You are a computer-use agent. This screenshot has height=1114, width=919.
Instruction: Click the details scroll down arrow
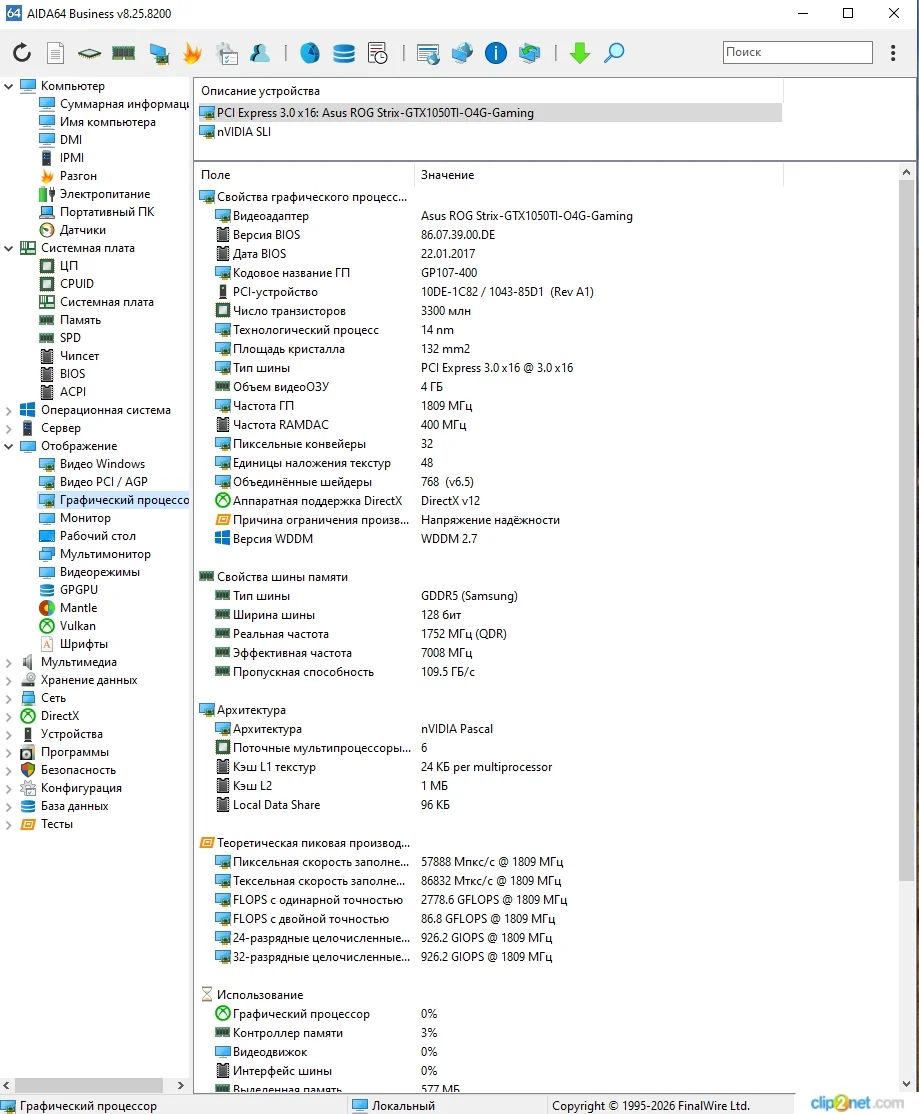[906, 1084]
